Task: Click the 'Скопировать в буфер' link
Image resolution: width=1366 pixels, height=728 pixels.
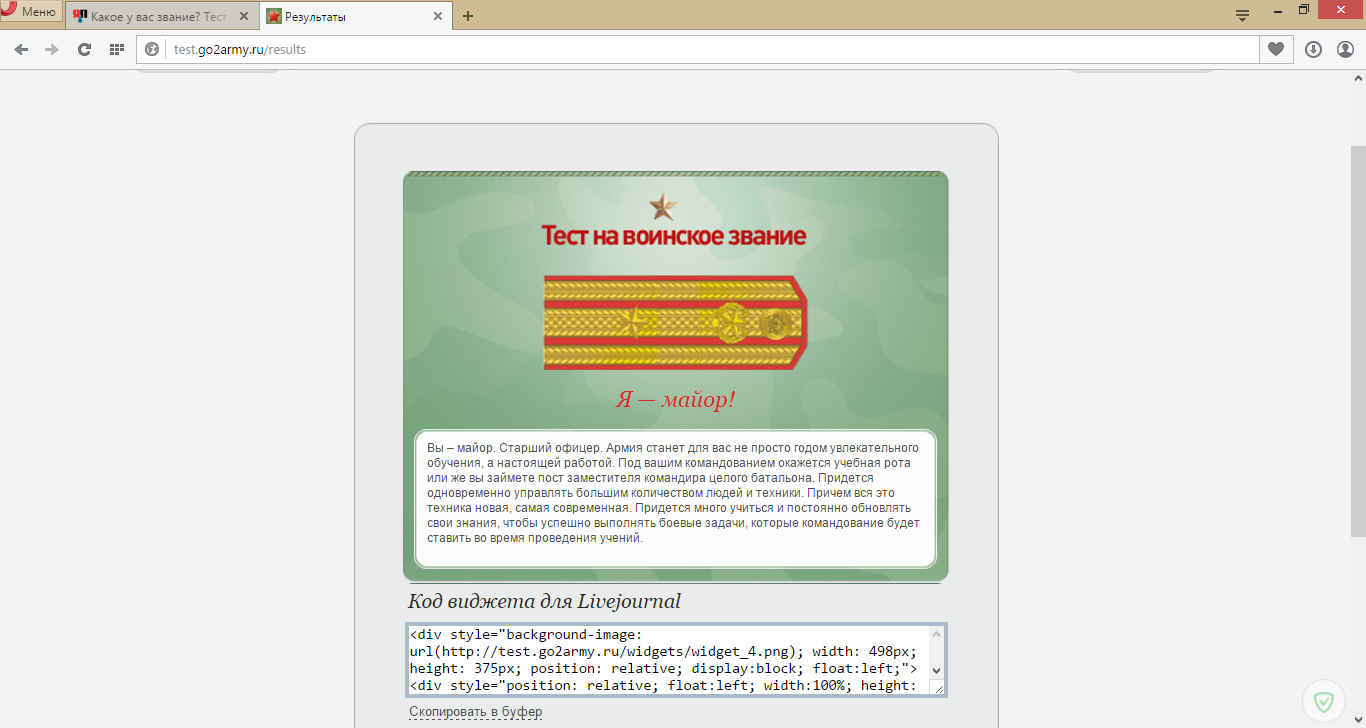Action: 476,712
